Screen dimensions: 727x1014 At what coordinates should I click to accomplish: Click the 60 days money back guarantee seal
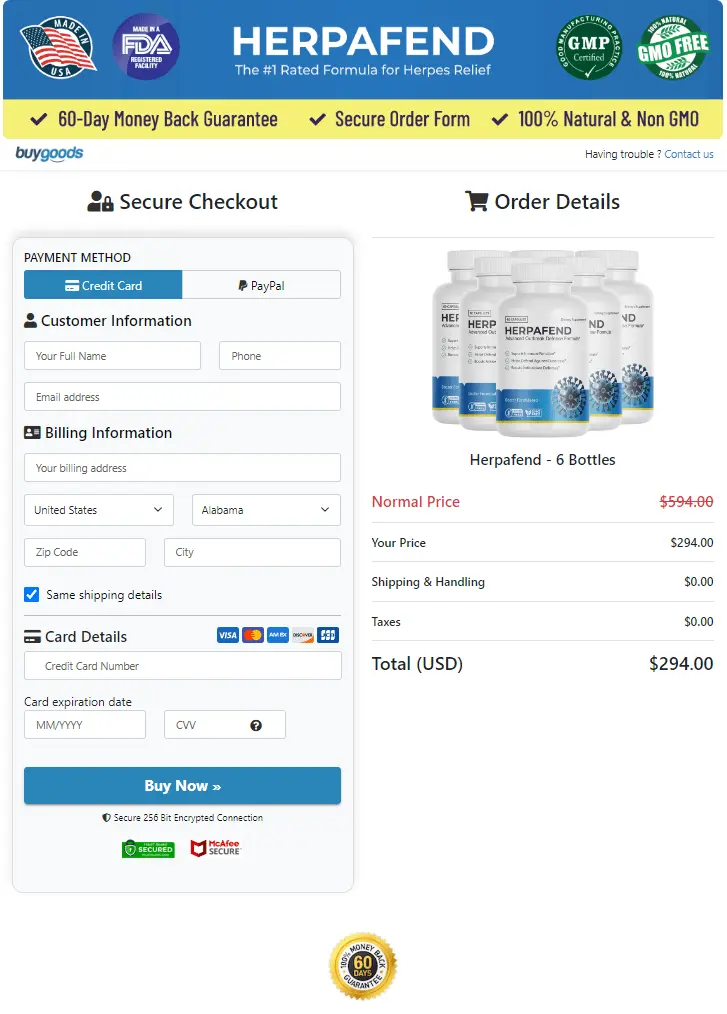pos(363,966)
